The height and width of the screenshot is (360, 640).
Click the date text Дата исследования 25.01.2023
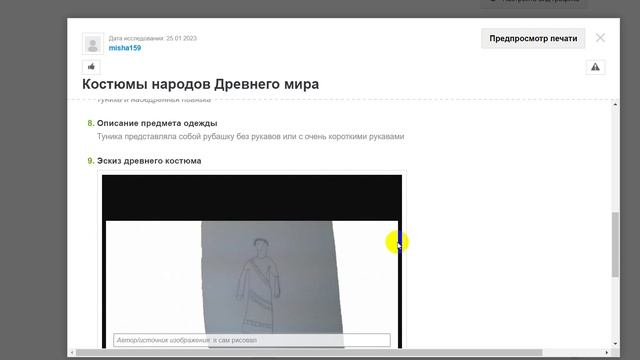pos(153,38)
